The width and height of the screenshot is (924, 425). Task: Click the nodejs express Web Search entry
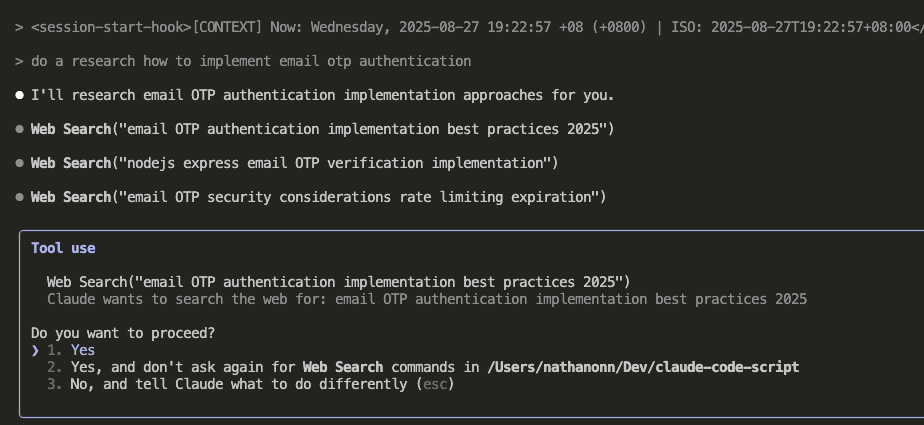pyautogui.click(x=294, y=163)
